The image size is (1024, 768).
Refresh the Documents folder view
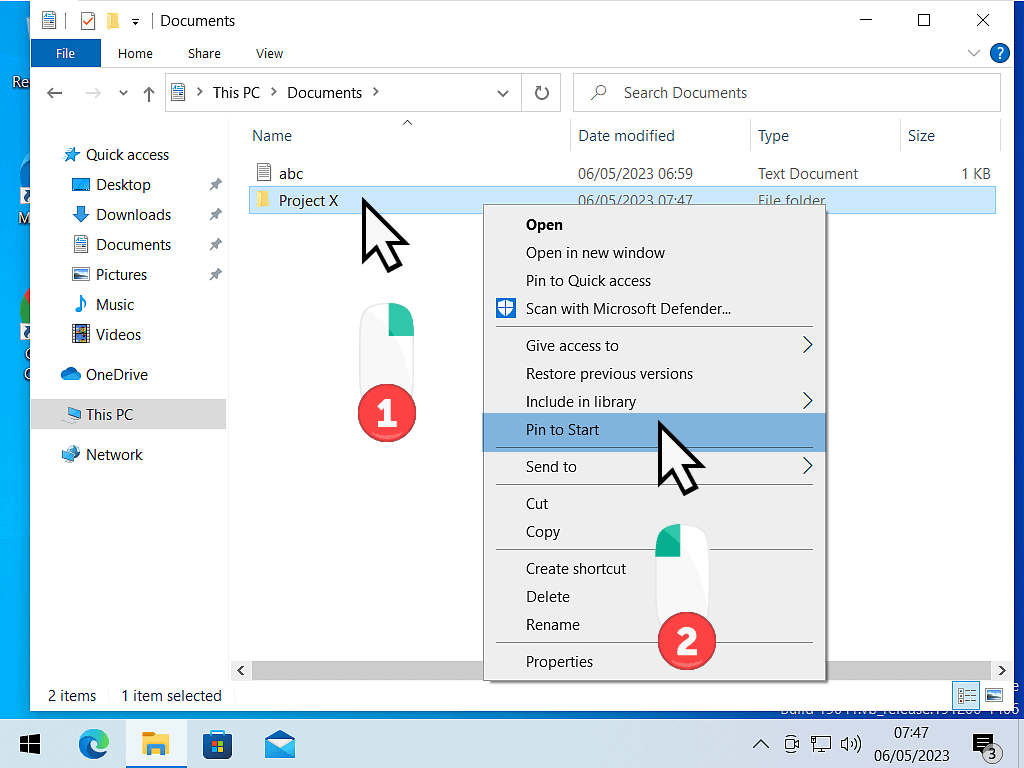(x=540, y=92)
